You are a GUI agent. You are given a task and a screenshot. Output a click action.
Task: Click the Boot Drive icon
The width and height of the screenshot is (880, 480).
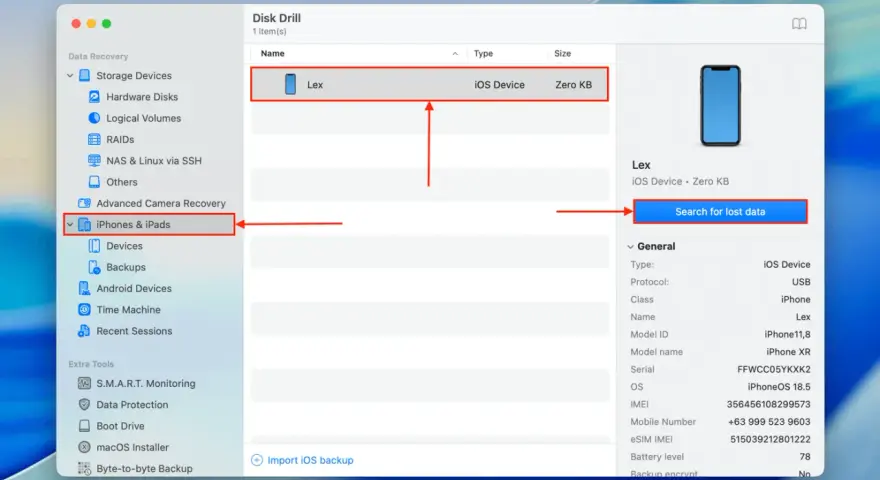[84, 426]
